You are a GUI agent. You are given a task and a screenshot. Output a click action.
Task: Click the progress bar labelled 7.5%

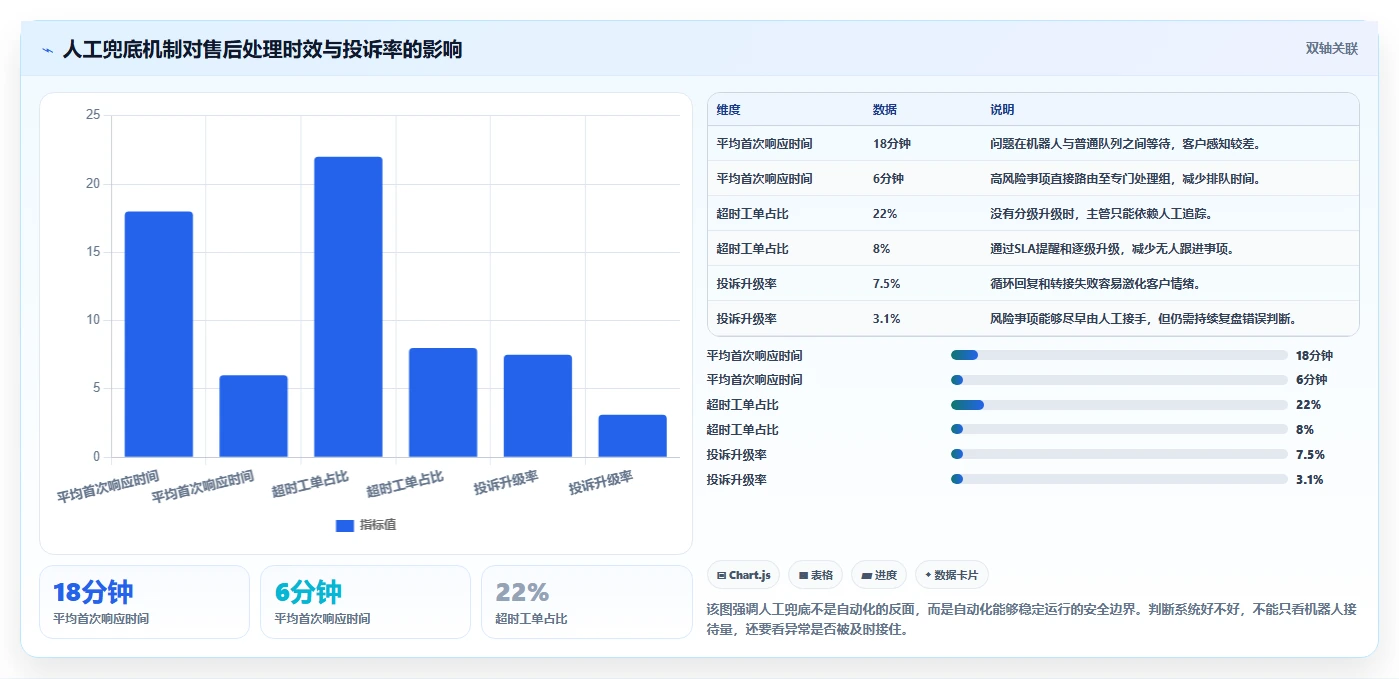pos(1119,454)
